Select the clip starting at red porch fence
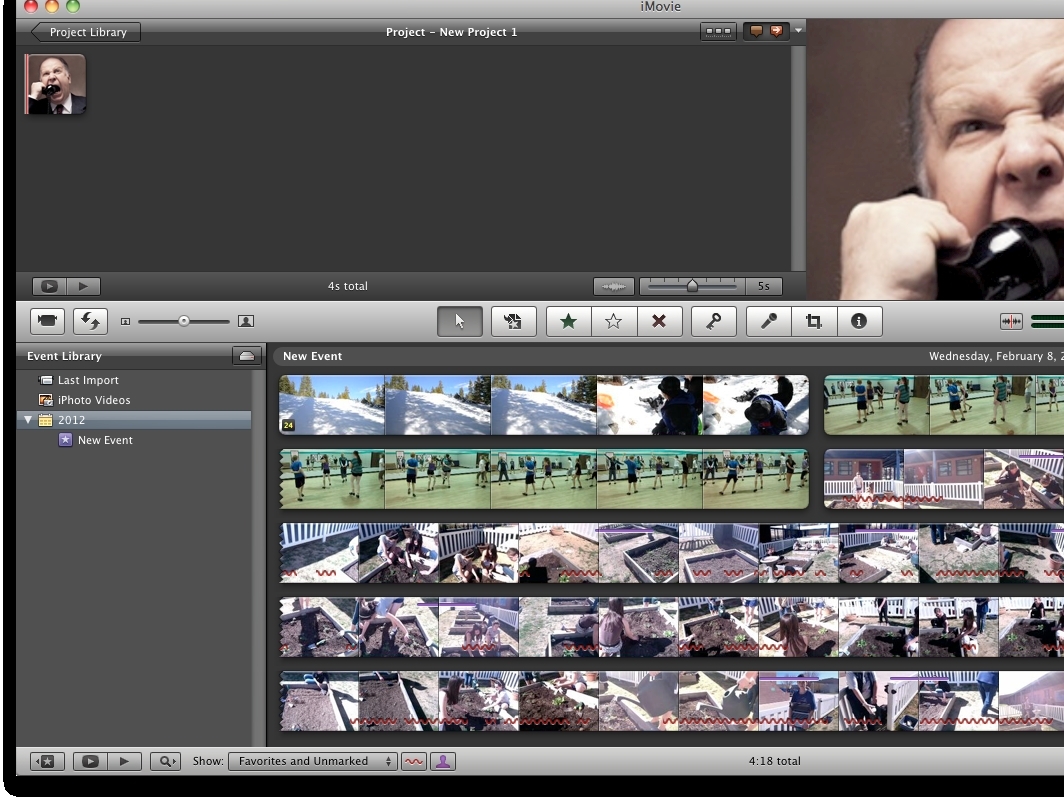This screenshot has width=1064, height=798. coord(944,479)
